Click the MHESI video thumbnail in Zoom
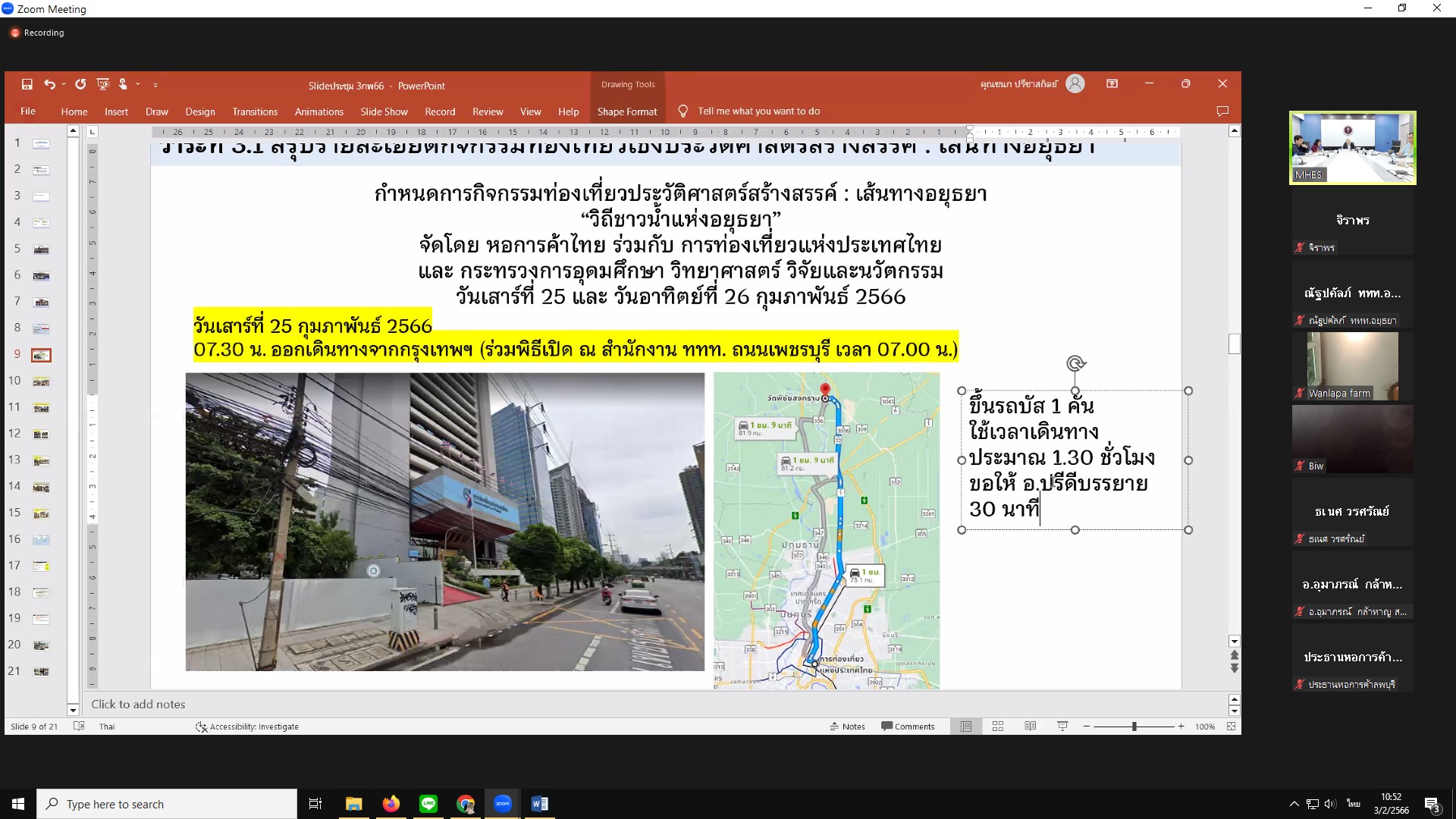This screenshot has height=819, width=1456. click(1353, 148)
